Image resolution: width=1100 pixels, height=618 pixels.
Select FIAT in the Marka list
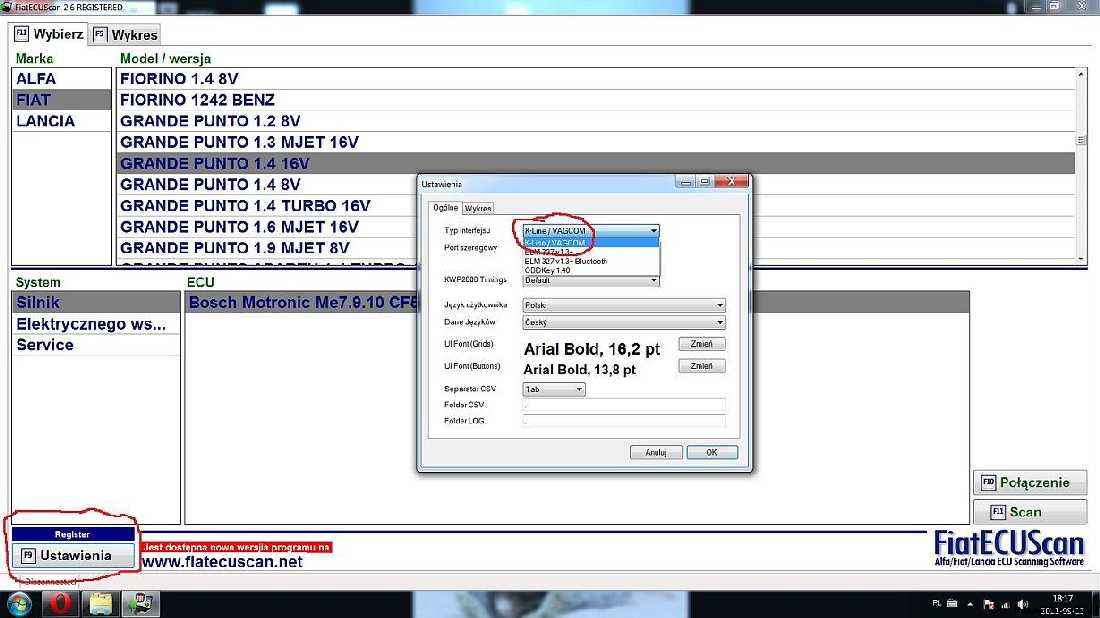coord(62,100)
